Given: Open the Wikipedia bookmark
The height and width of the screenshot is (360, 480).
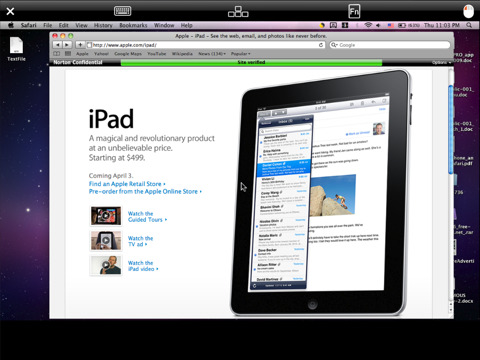Looking at the screenshot, I should [182, 54].
